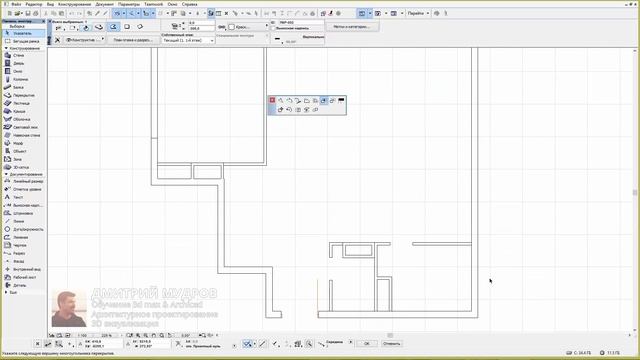Viewport: 640px width, 360px height.
Task: Collapse the Документирование toolbox group
Action: [x=6, y=174]
